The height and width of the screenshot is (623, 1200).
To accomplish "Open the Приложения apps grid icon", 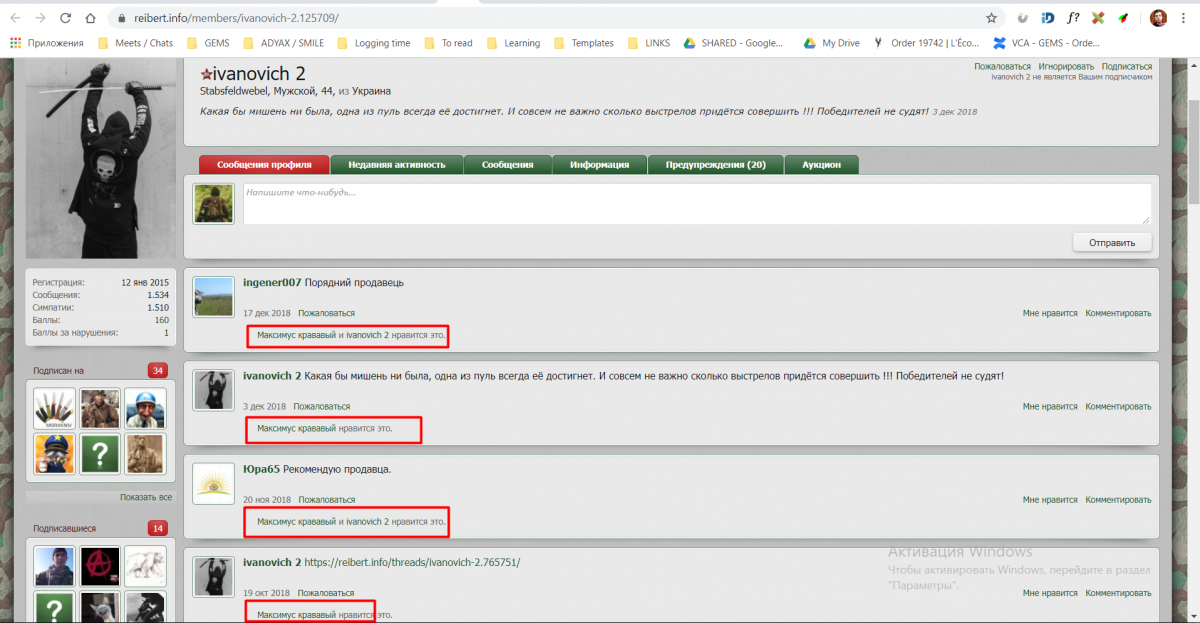I will (15, 43).
